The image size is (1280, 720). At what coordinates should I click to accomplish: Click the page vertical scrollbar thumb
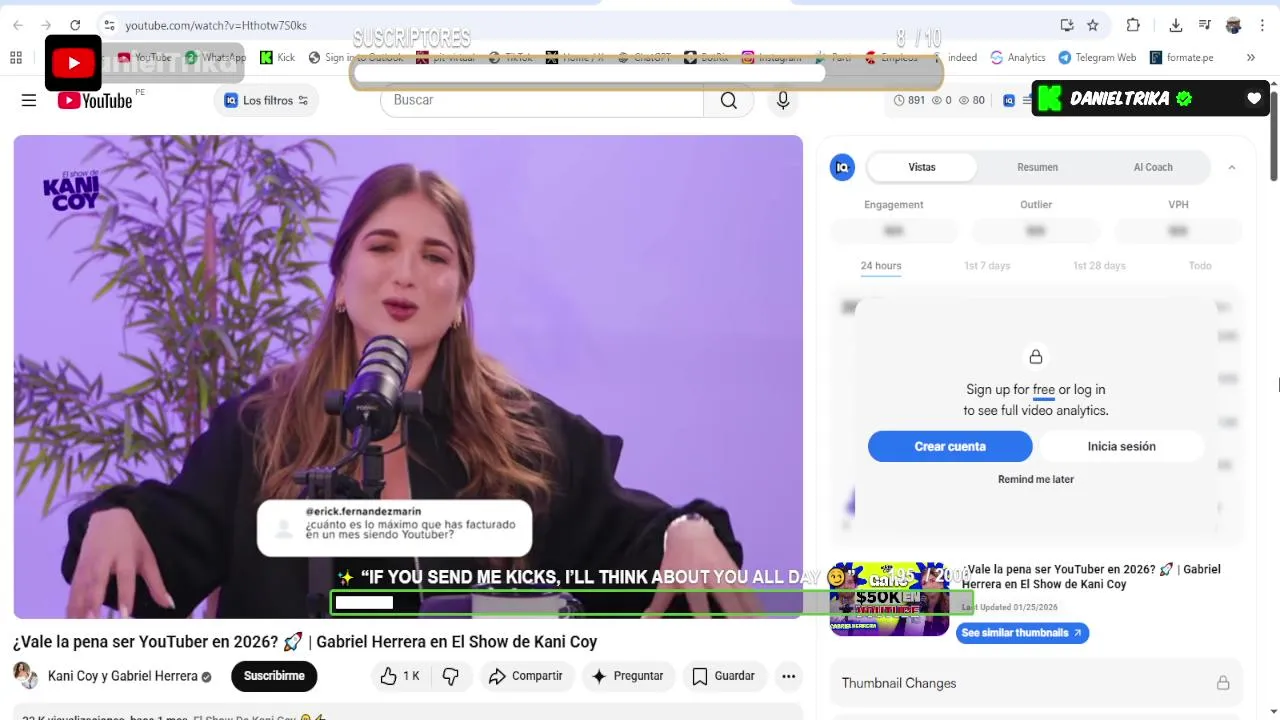click(x=1273, y=135)
